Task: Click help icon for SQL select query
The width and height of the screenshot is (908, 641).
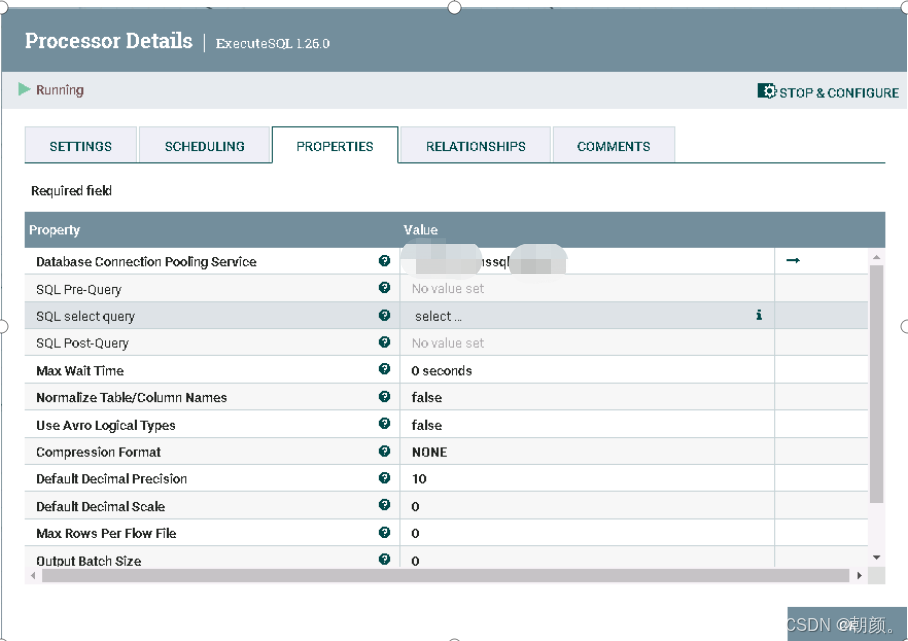Action: point(384,315)
